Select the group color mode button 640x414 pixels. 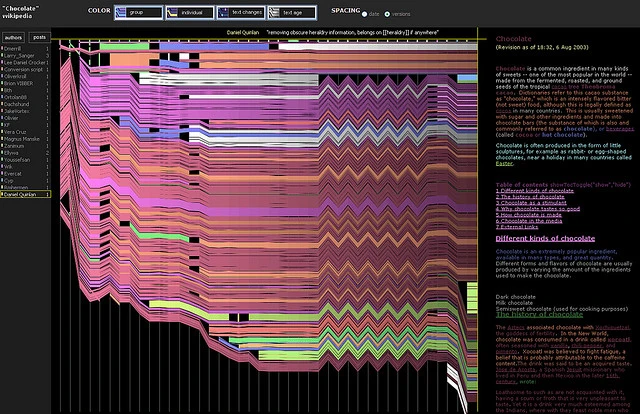coord(138,13)
